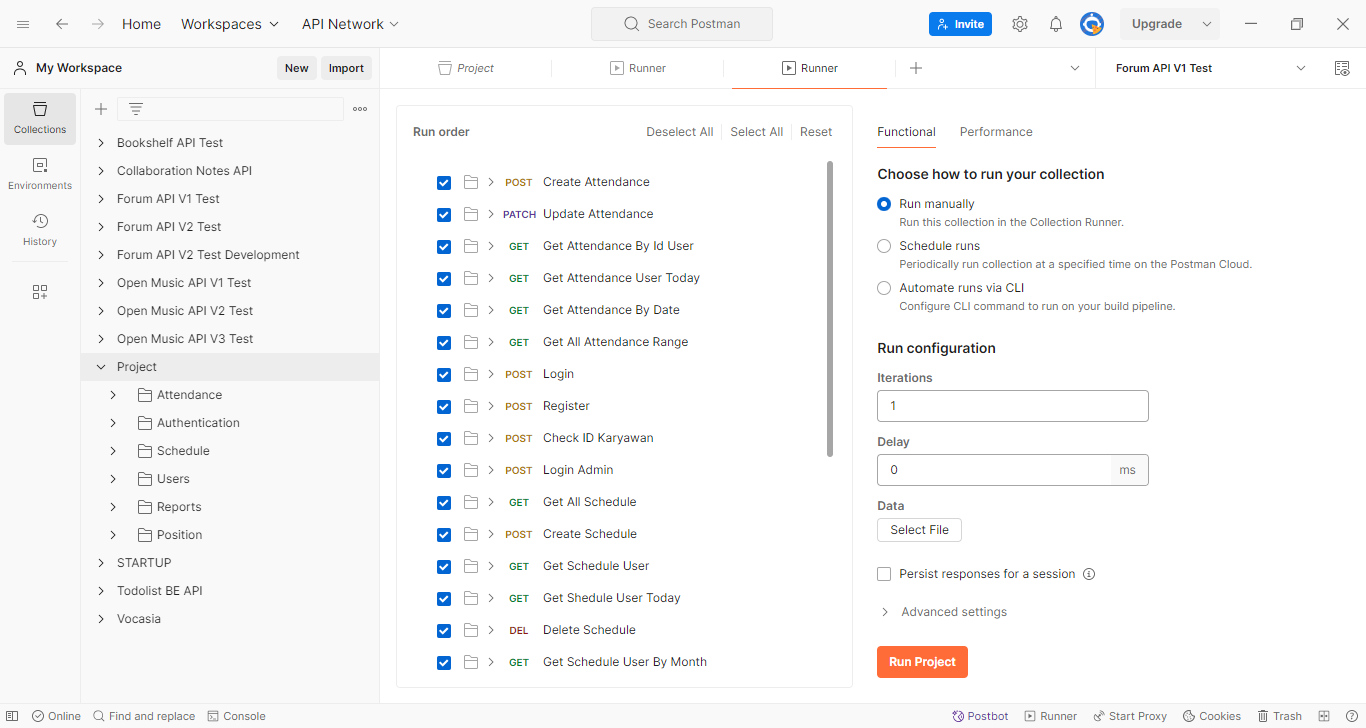1366x728 pixels.
Task: Expand the Vocasia collection
Action: click(x=101, y=619)
